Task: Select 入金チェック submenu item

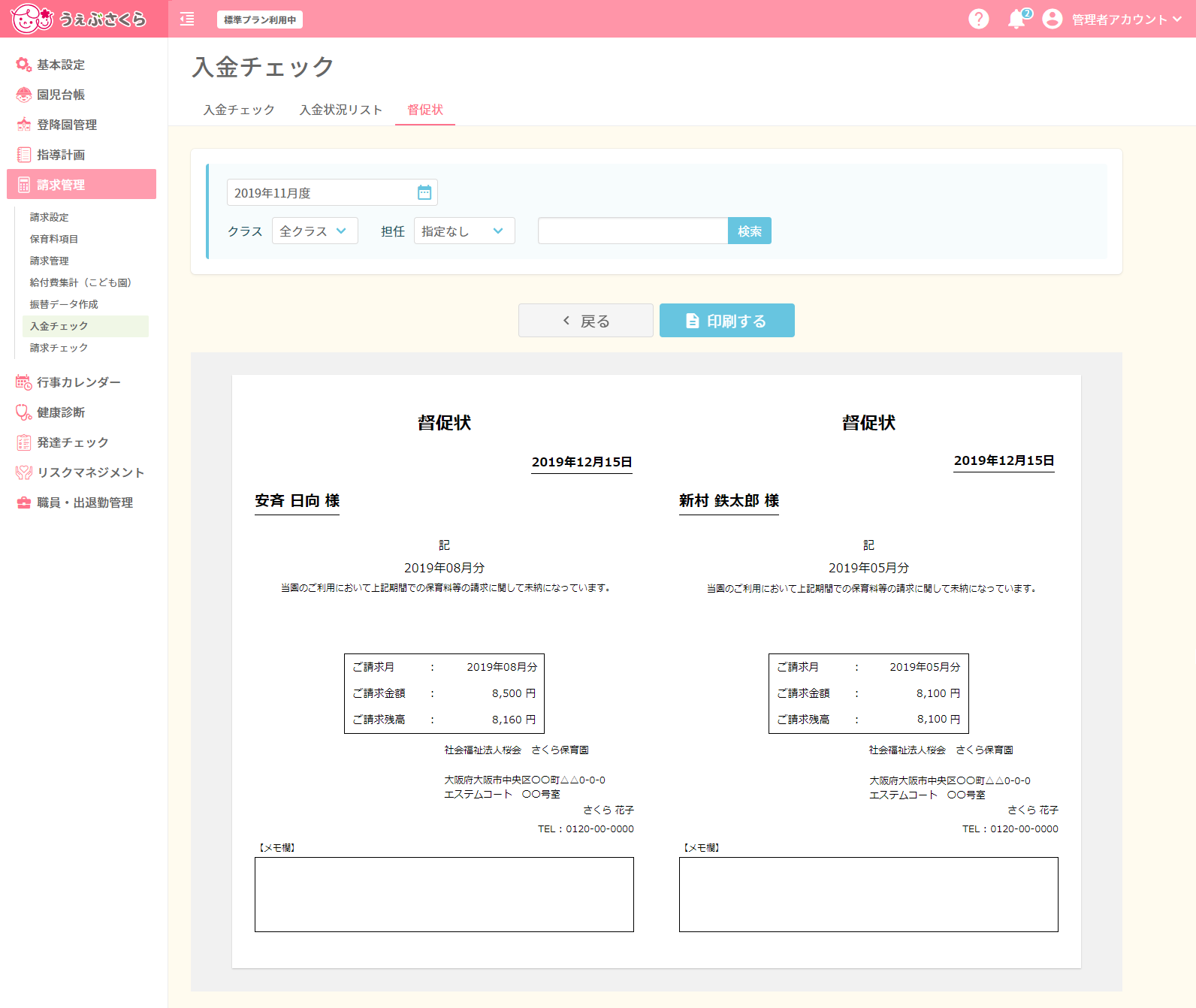Action: [x=86, y=326]
